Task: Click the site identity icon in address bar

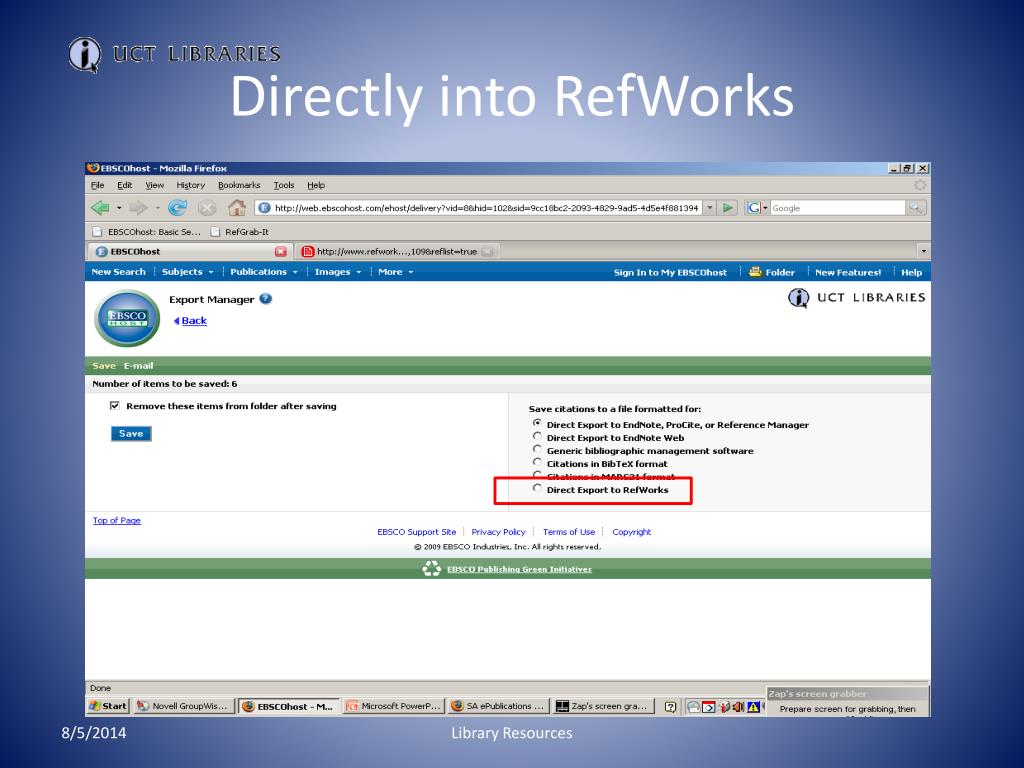Action: pyautogui.click(x=264, y=208)
